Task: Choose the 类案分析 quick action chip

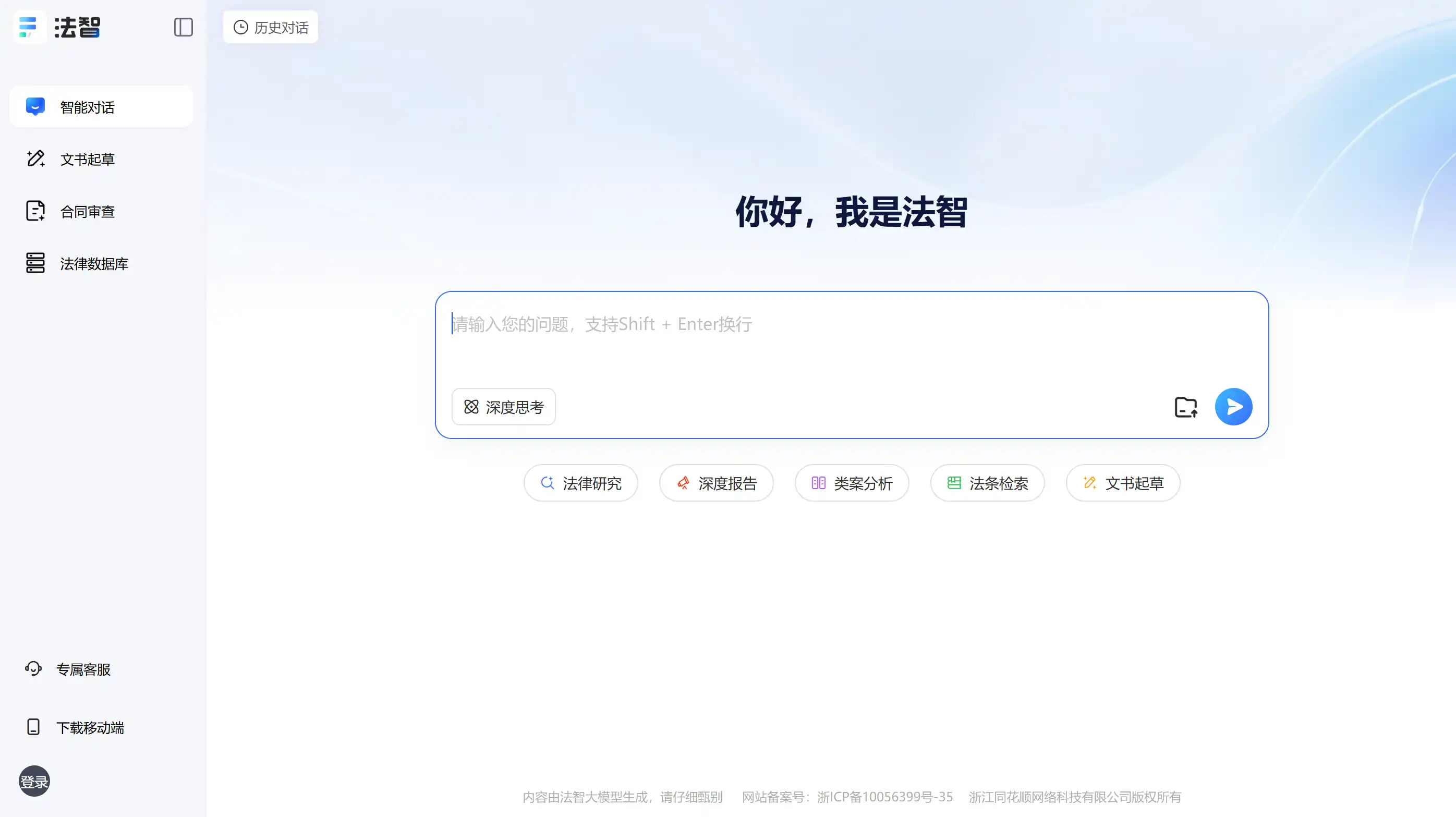Action: pos(852,483)
